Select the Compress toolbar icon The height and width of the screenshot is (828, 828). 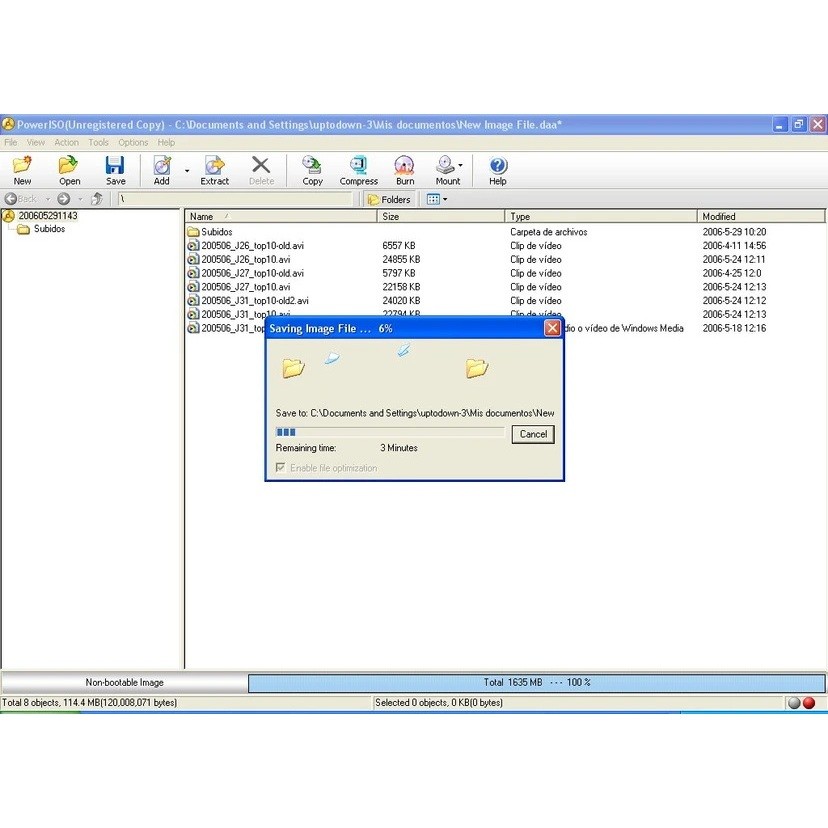[358, 170]
